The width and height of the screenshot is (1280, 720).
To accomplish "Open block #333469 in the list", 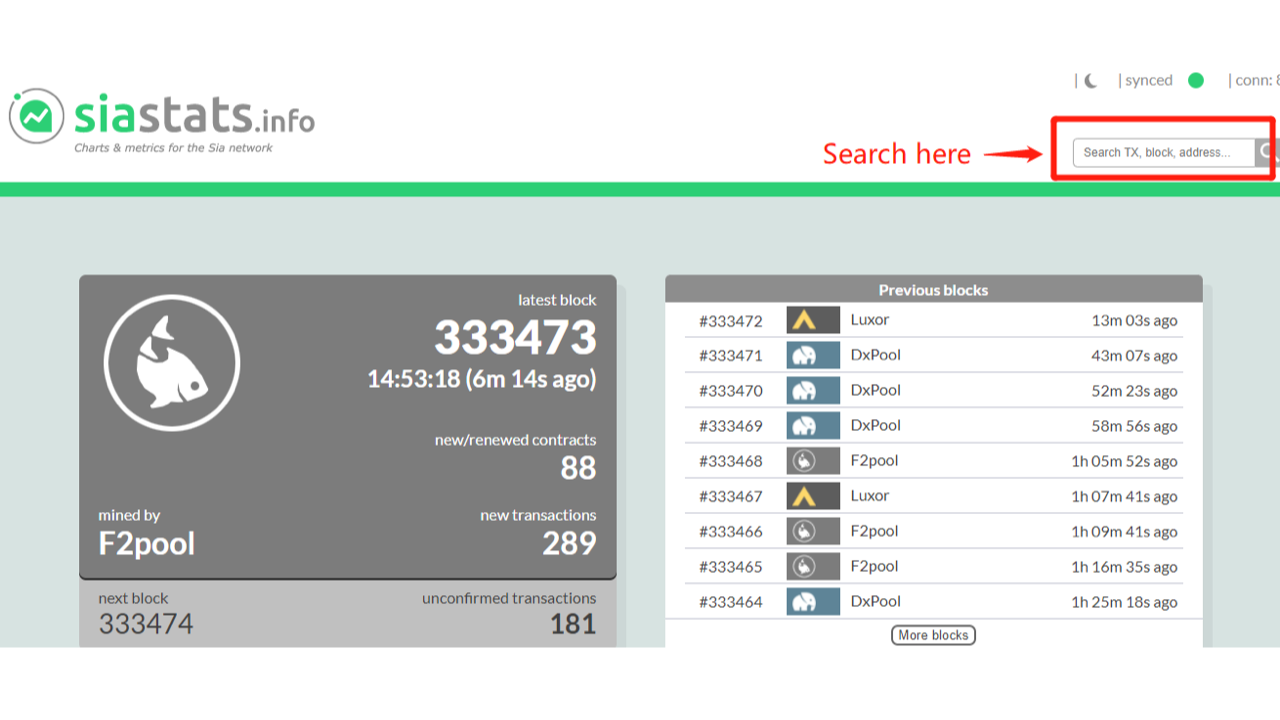I will point(731,426).
